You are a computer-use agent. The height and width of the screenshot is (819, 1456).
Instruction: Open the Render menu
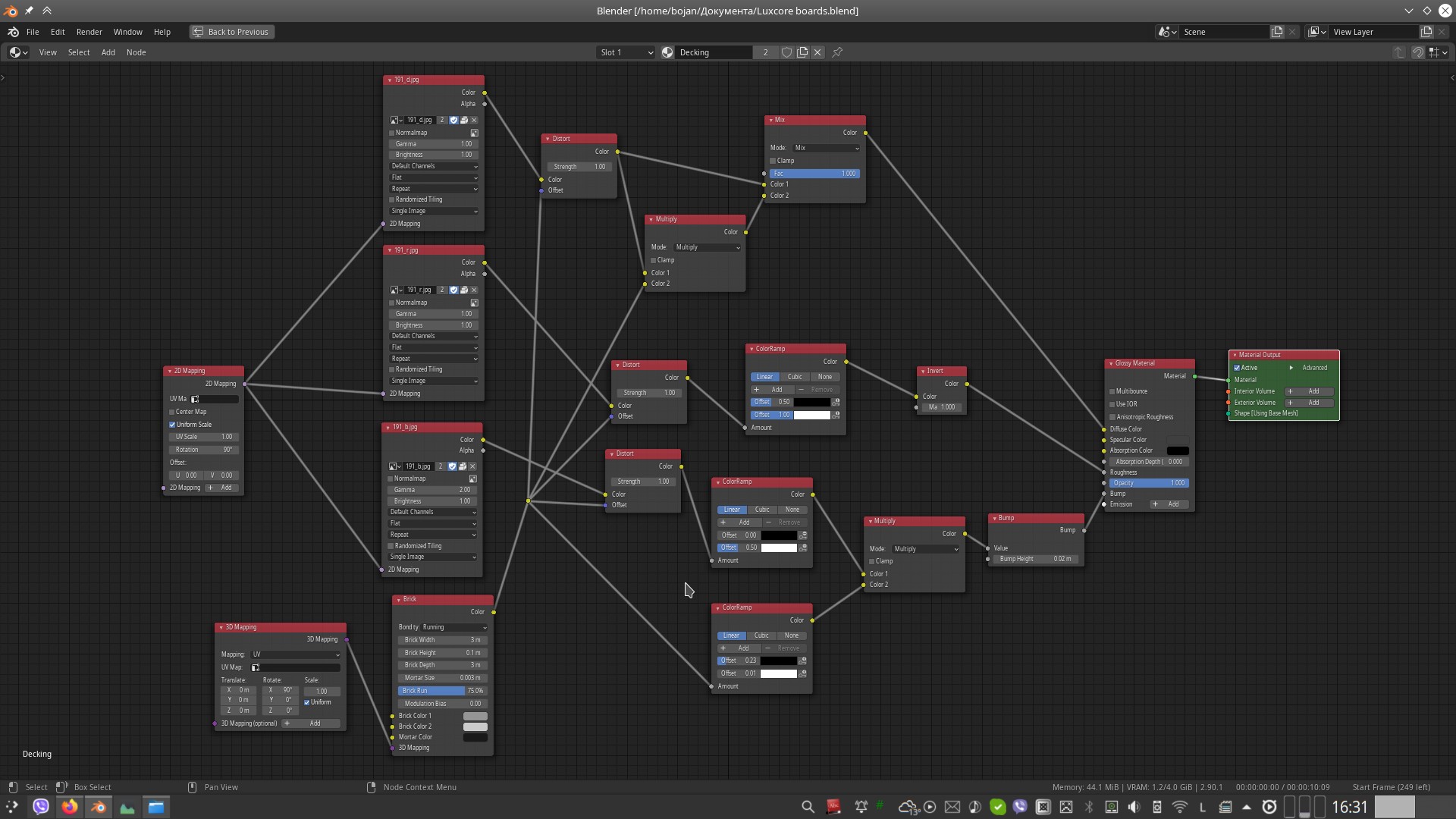click(89, 32)
